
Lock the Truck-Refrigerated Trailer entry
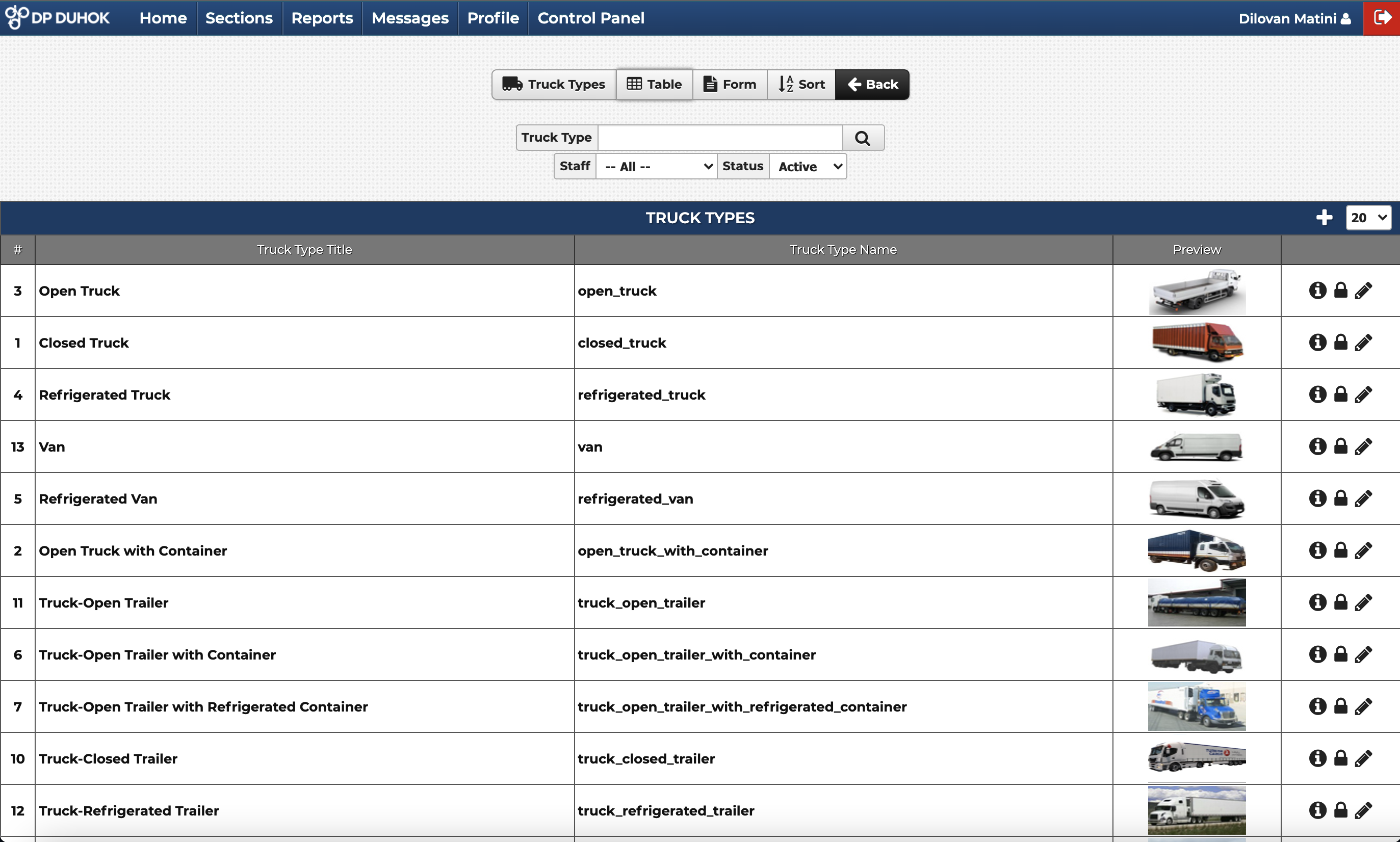point(1340,810)
